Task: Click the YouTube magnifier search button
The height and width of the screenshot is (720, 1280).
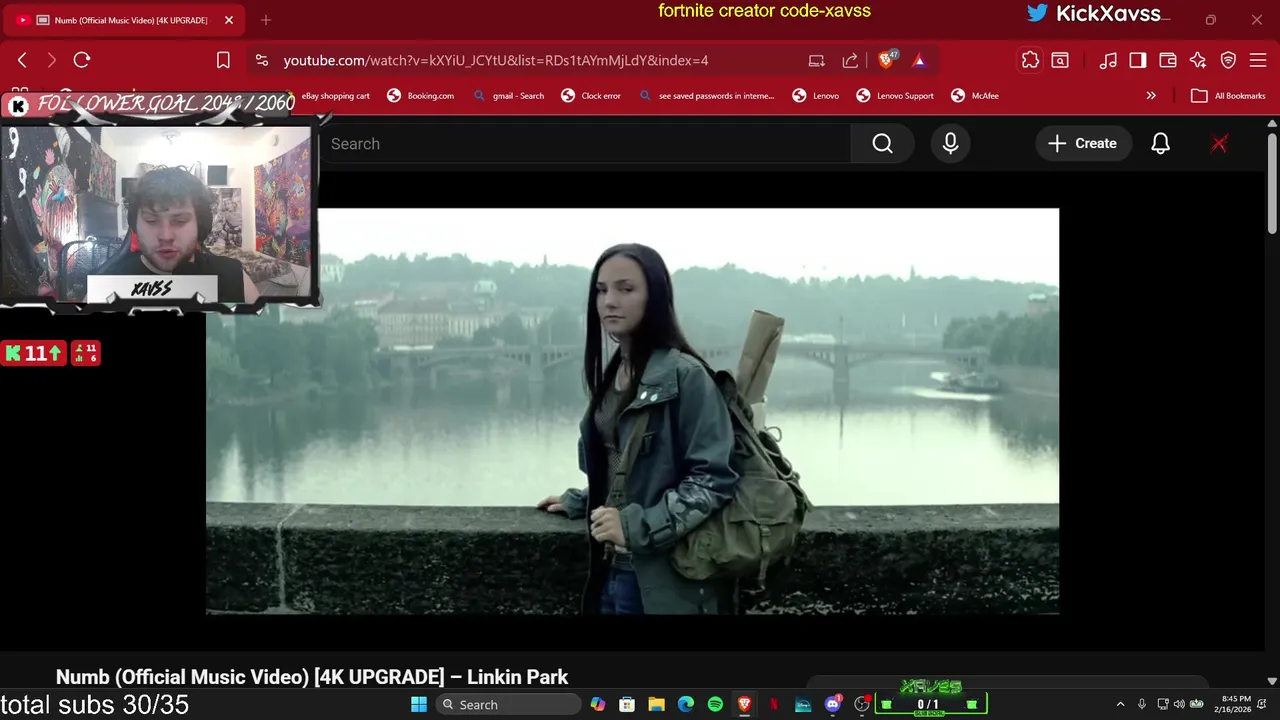Action: coord(882,144)
